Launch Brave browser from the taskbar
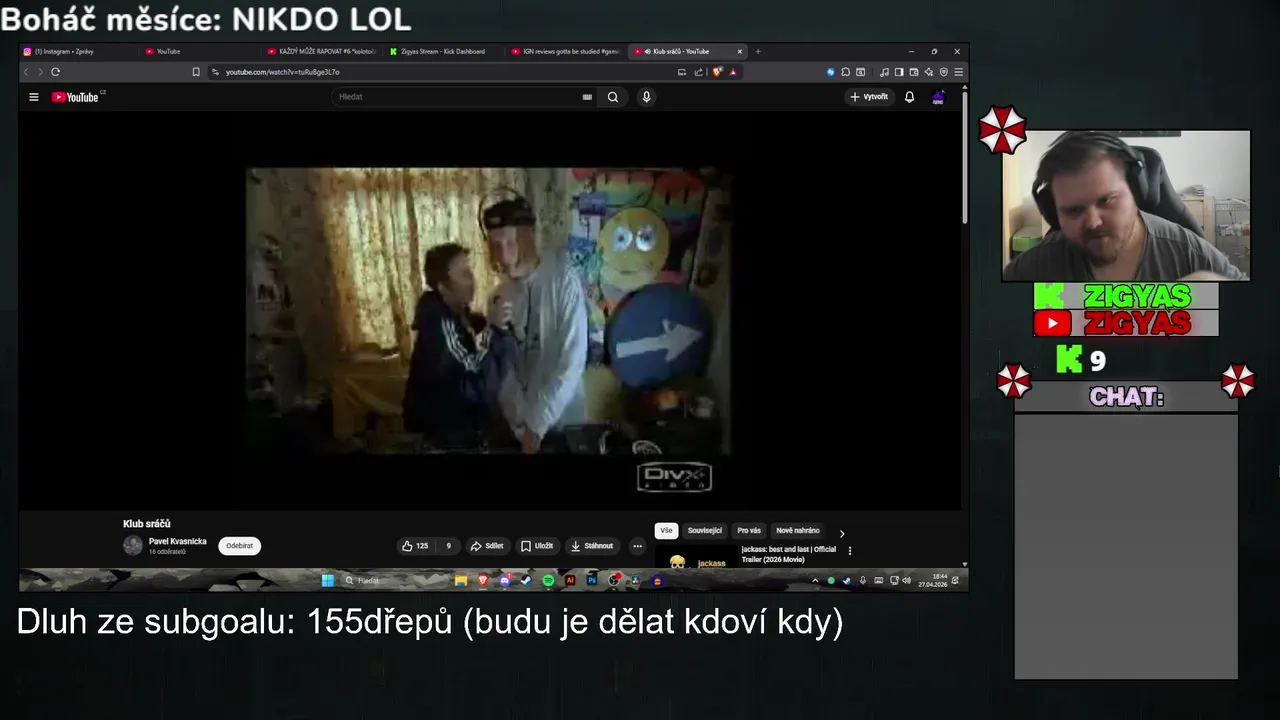 pos(483,580)
